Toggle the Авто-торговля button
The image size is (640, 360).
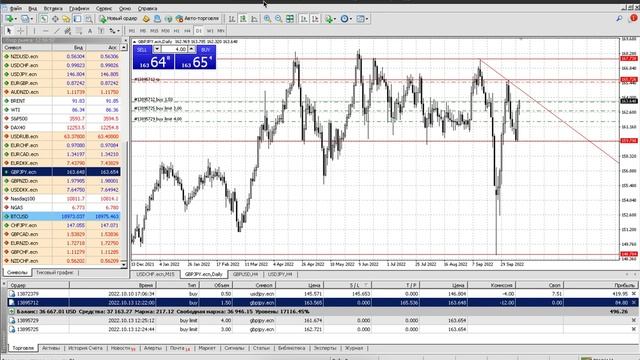[198, 19]
